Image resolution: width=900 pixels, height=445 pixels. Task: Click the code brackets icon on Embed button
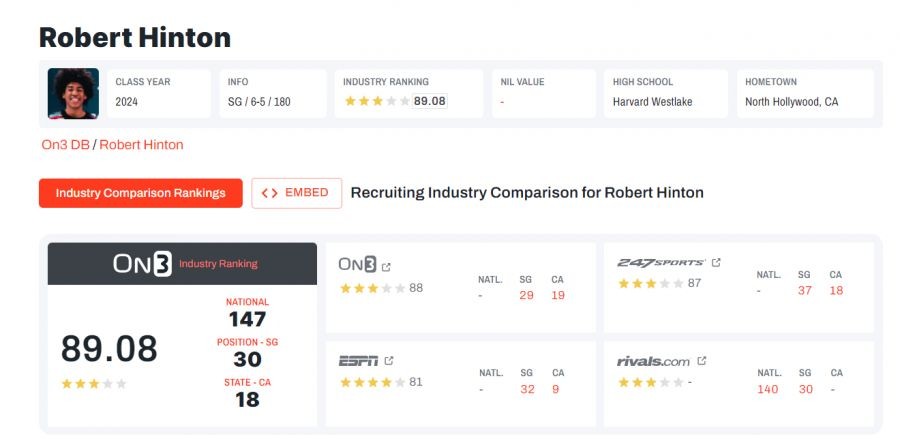click(x=269, y=193)
